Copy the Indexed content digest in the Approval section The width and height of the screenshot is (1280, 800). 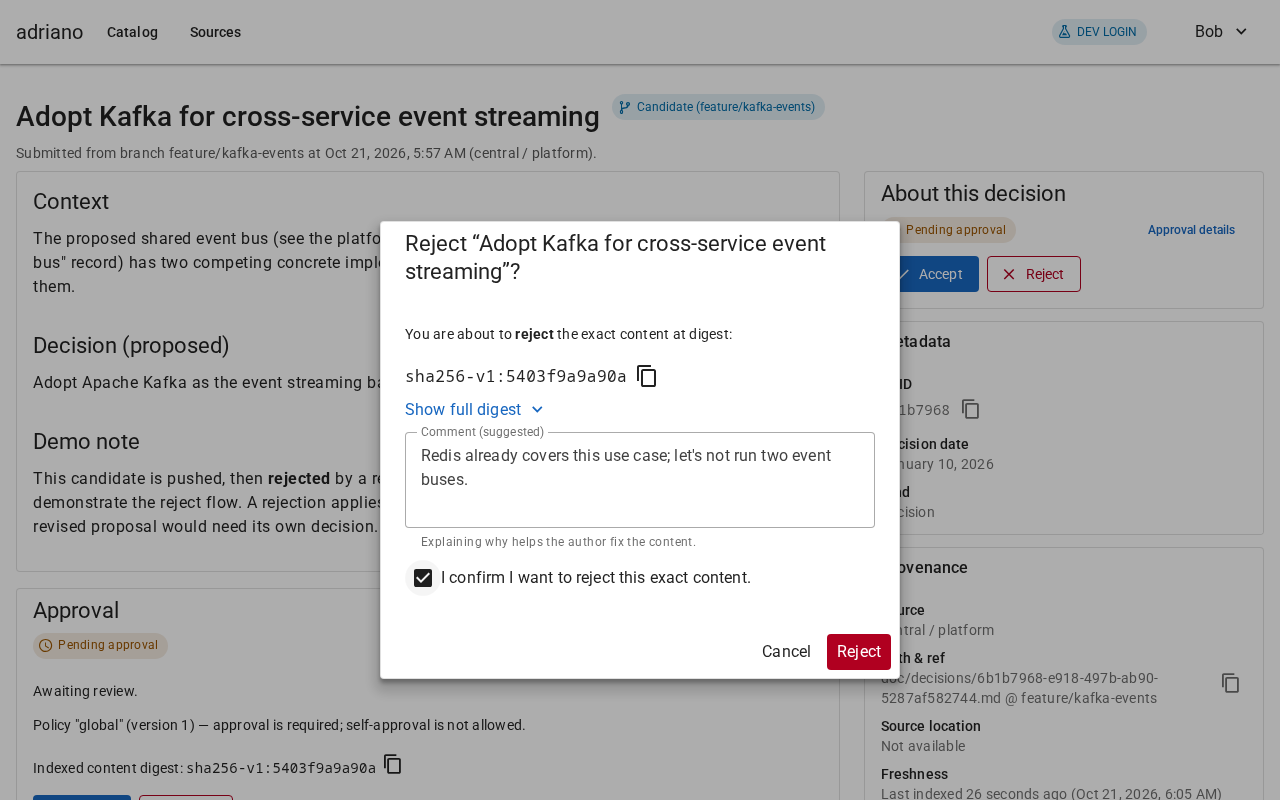pyautogui.click(x=393, y=764)
